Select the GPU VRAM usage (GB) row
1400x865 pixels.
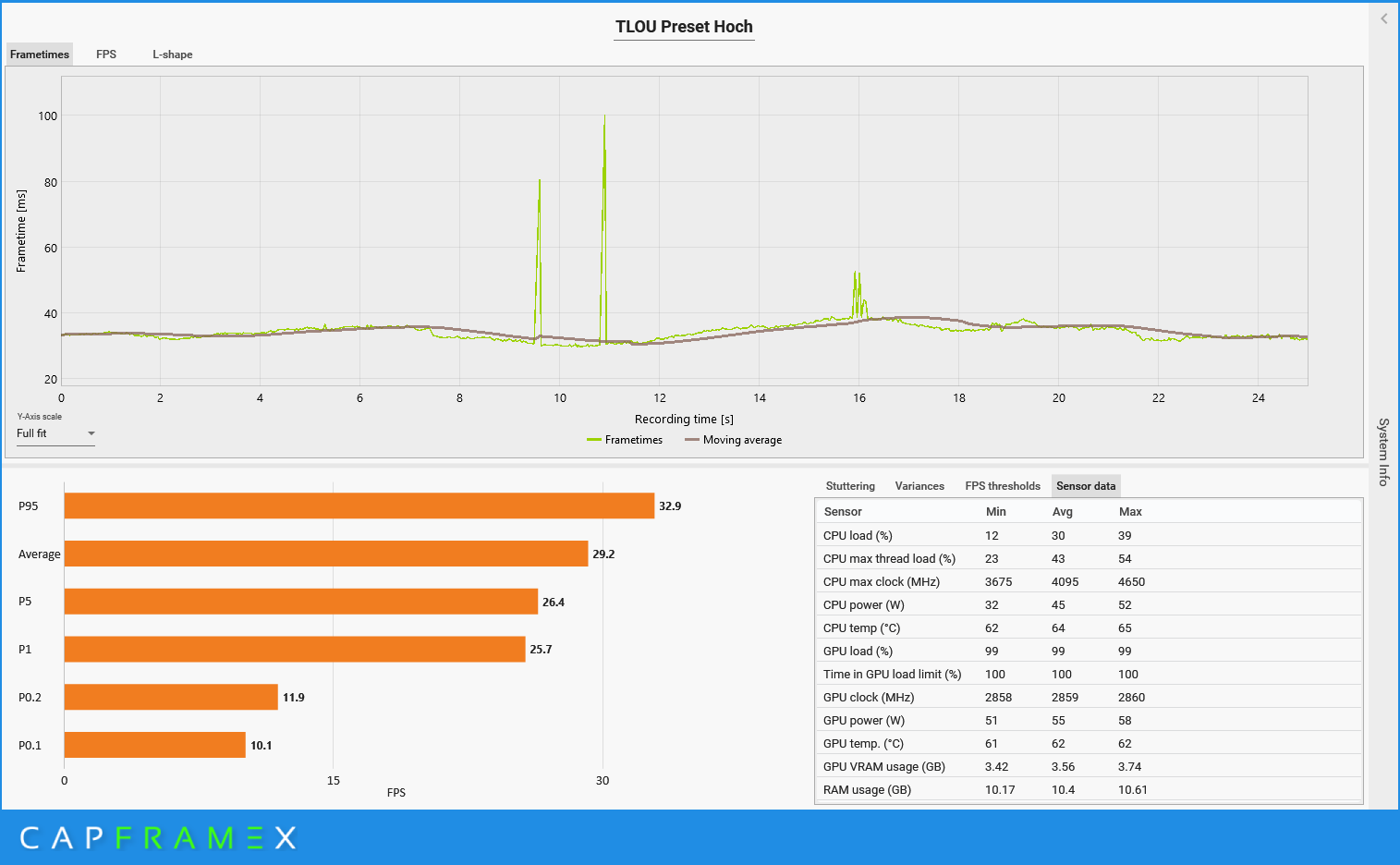[x=1089, y=766]
